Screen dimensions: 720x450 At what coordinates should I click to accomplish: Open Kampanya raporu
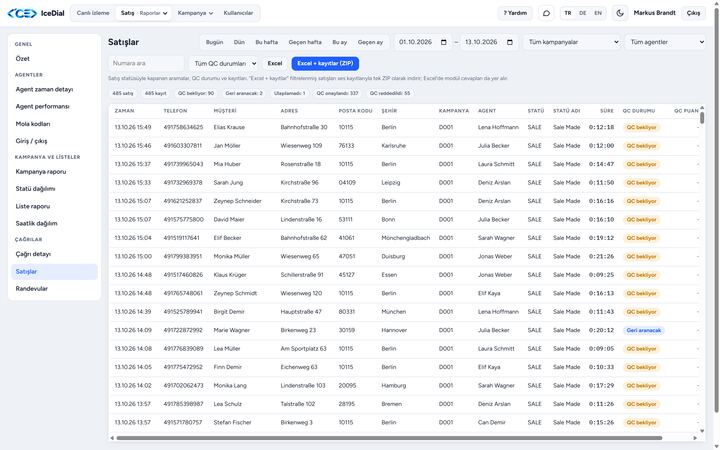click(x=54, y=172)
